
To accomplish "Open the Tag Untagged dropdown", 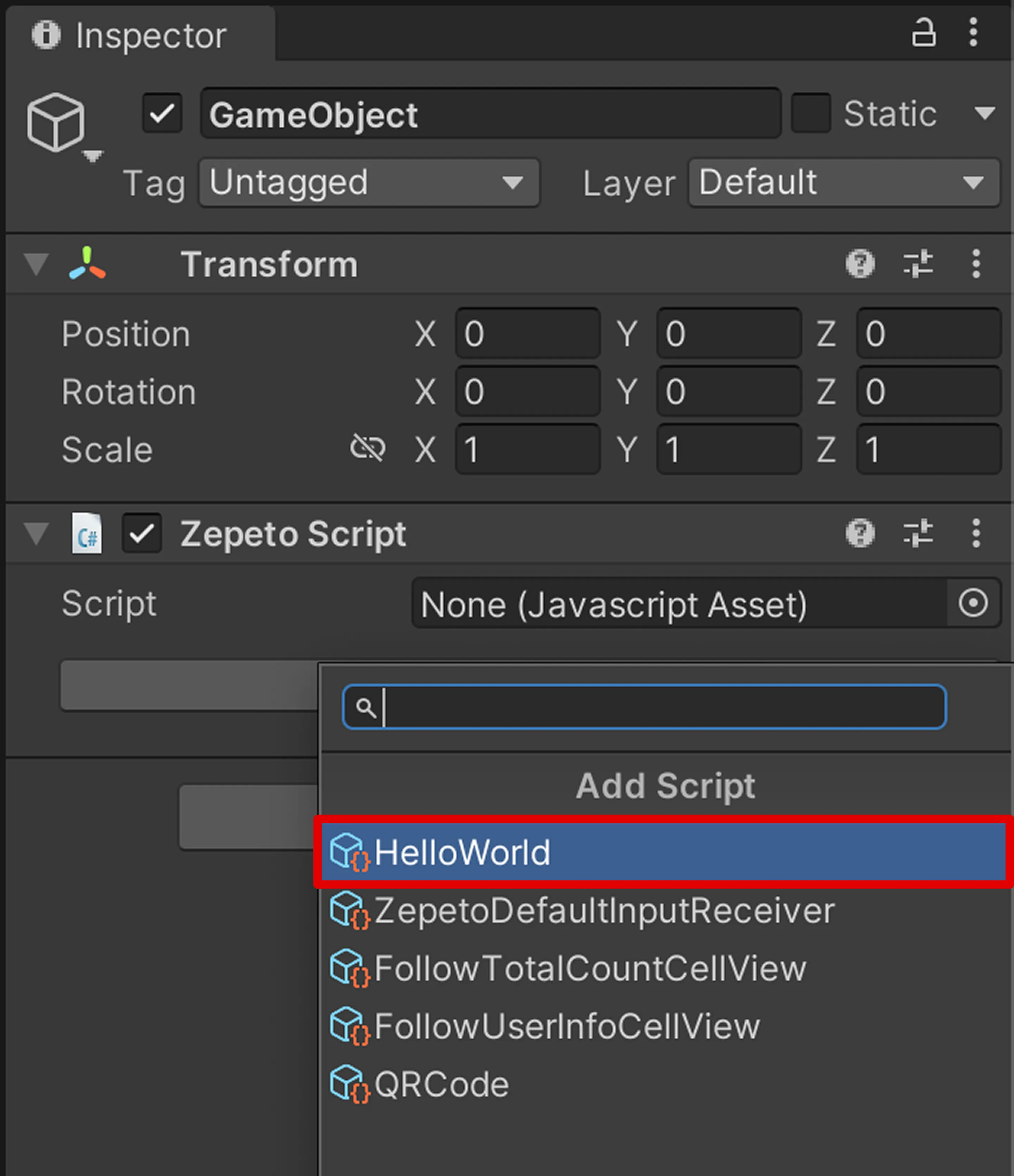I will pyautogui.click(x=369, y=183).
